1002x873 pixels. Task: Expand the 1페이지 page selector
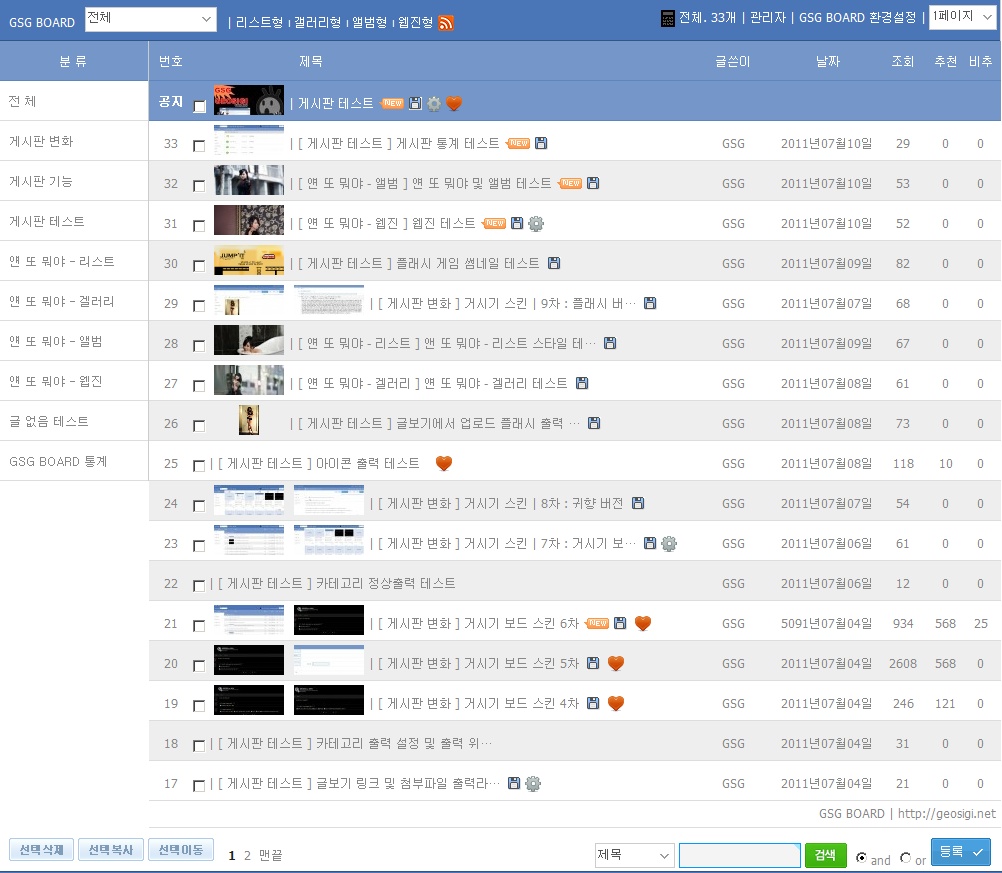pyautogui.click(x=962, y=17)
